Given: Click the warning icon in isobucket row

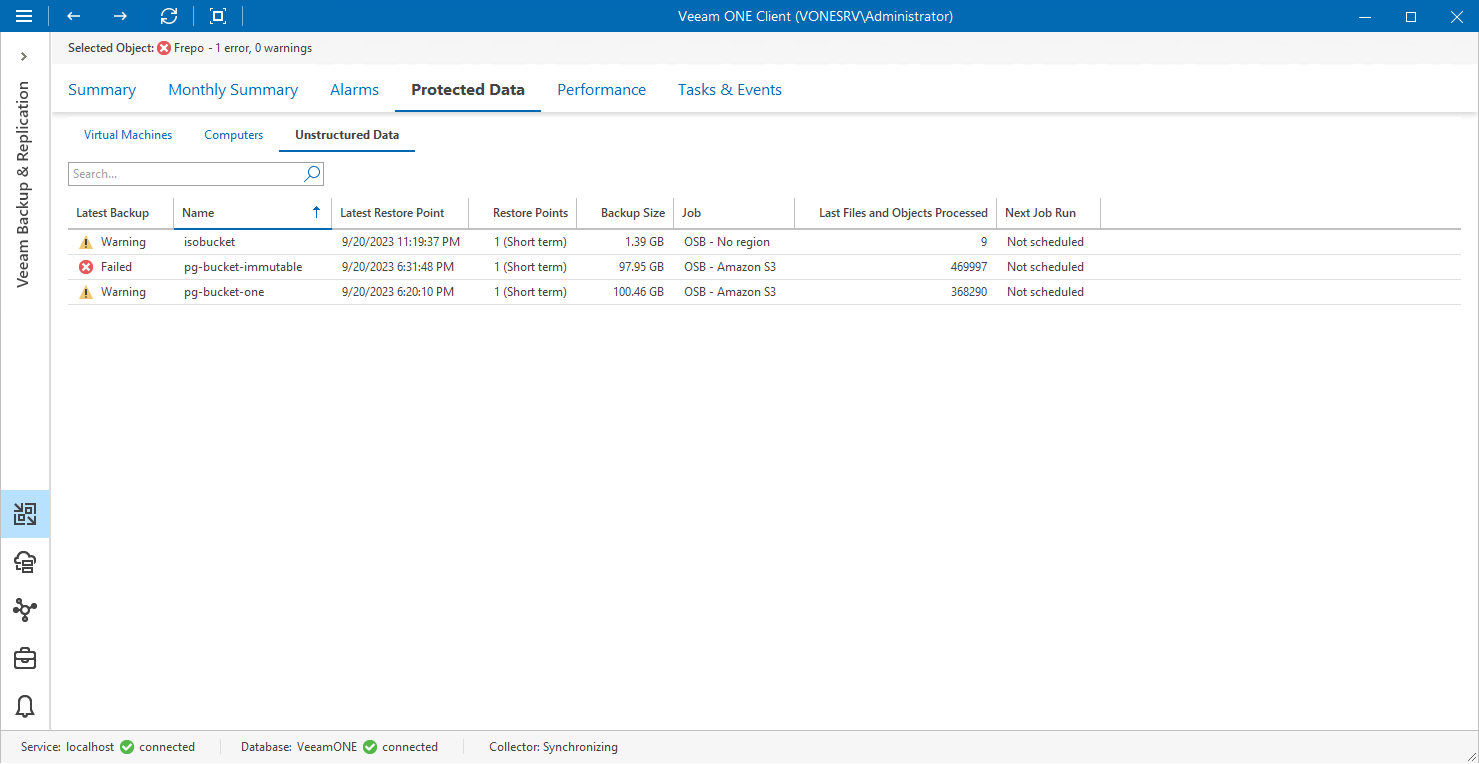Looking at the screenshot, I should (x=86, y=242).
